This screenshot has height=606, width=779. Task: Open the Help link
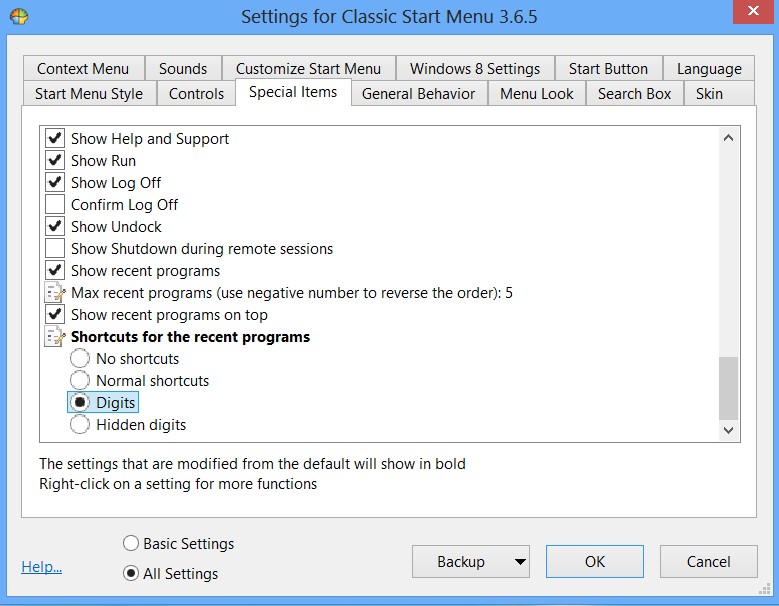click(41, 567)
